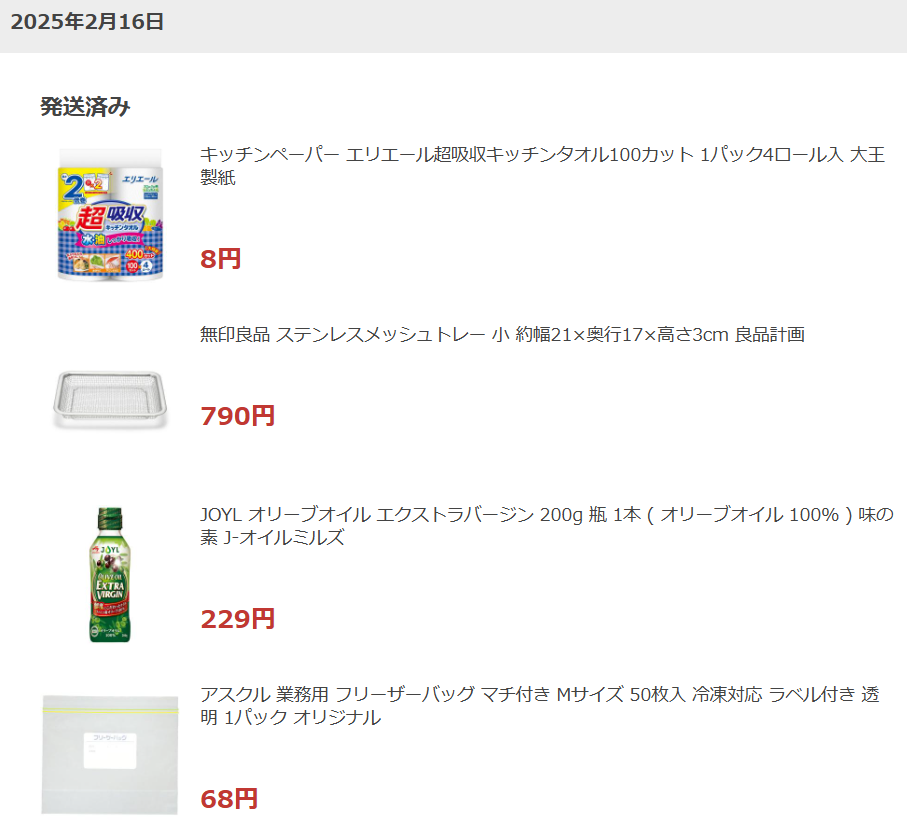The height and width of the screenshot is (833, 907).
Task: Click 良品計画 brand name in tray title
Action: click(769, 334)
